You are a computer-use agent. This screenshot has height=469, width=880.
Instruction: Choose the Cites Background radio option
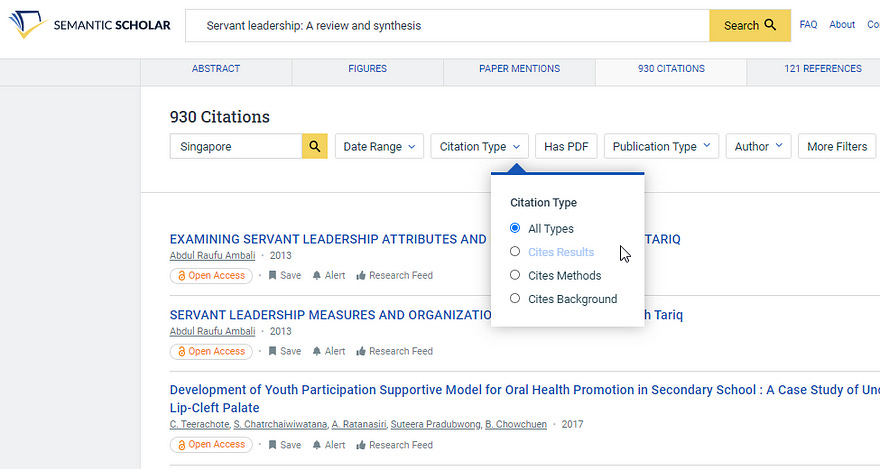pos(515,299)
